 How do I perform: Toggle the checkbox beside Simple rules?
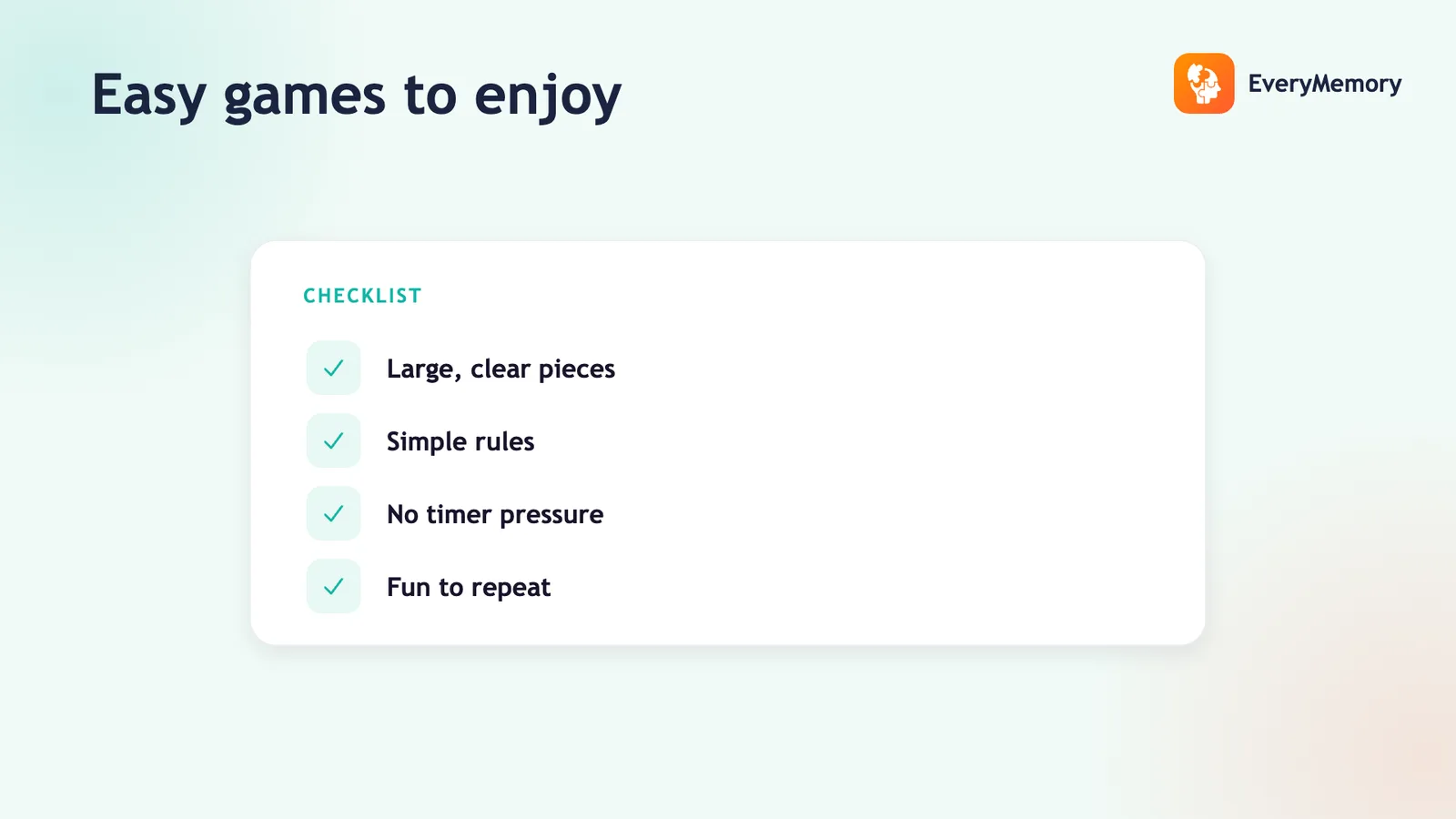coord(334,440)
